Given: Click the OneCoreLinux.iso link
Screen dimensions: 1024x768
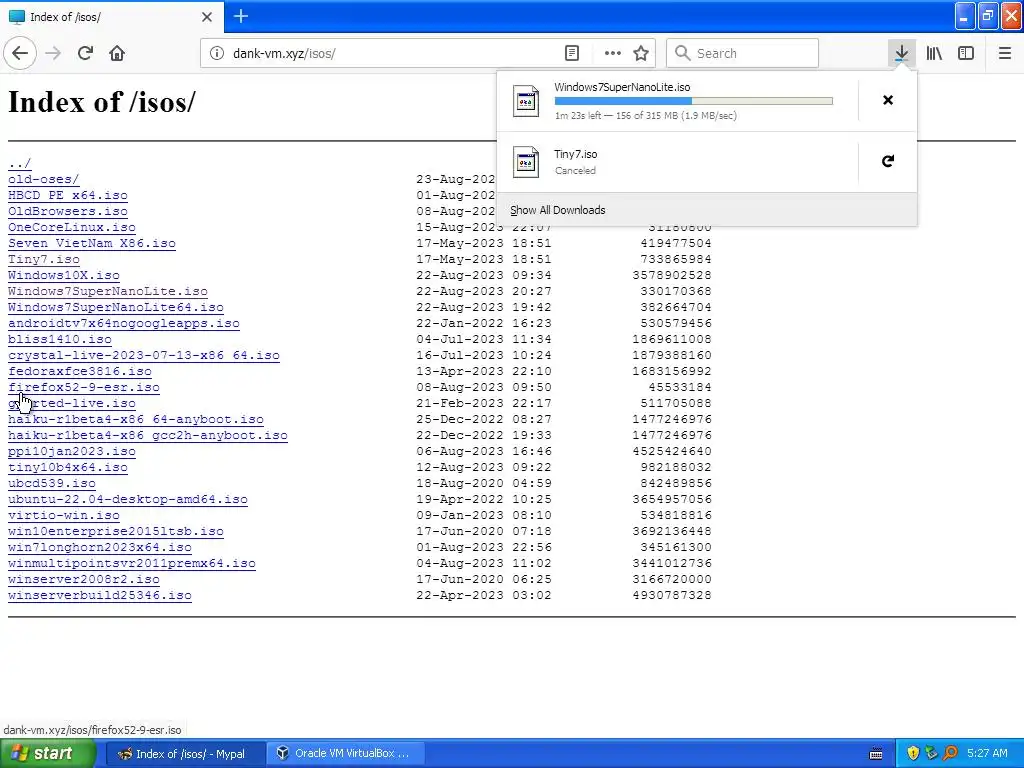Looking at the screenshot, I should (72, 227).
